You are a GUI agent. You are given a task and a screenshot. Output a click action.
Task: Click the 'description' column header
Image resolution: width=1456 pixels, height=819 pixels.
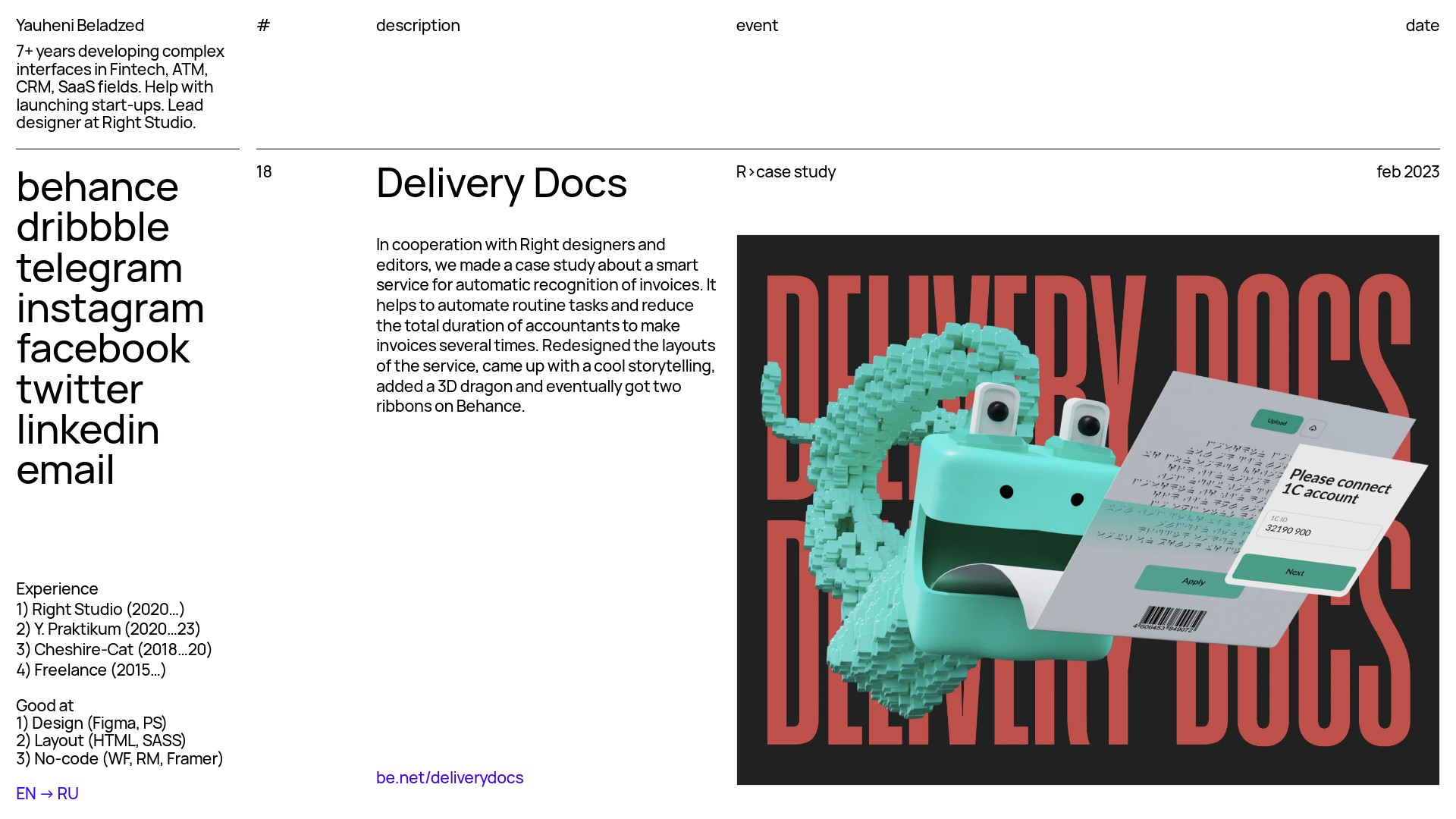coord(418,25)
